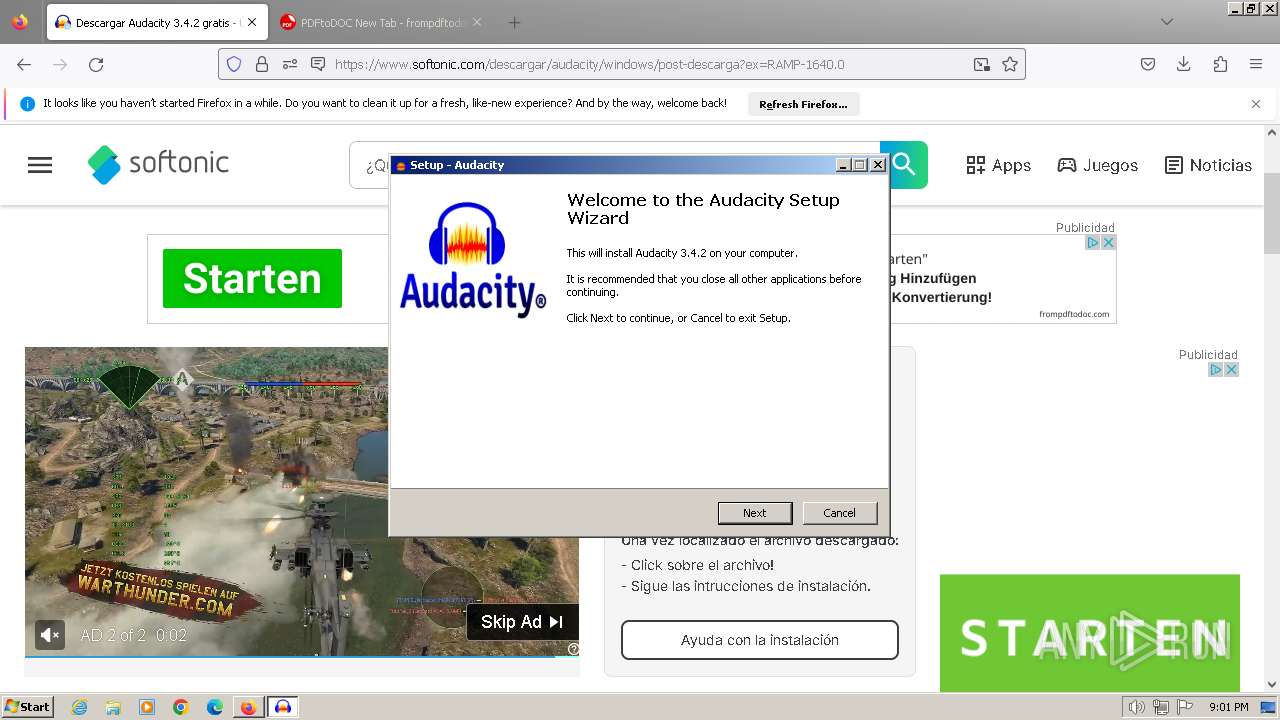Close the PDFtoDOC tab

pyautogui.click(x=476, y=22)
